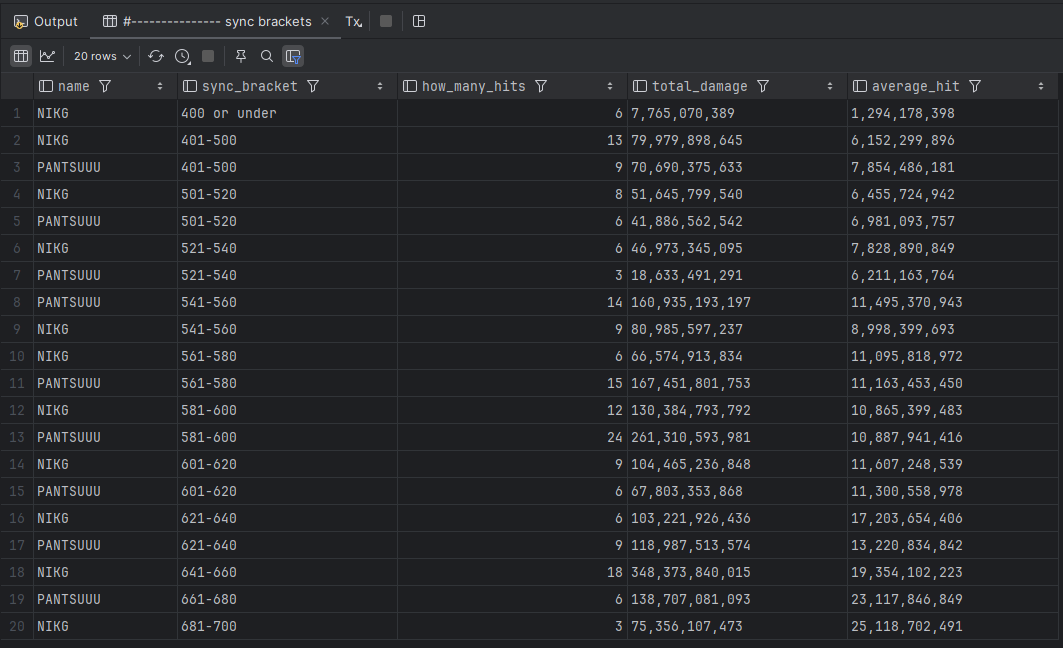The height and width of the screenshot is (648, 1063).
Task: Click average hit cell 6,981,093,757
Action: point(952,222)
